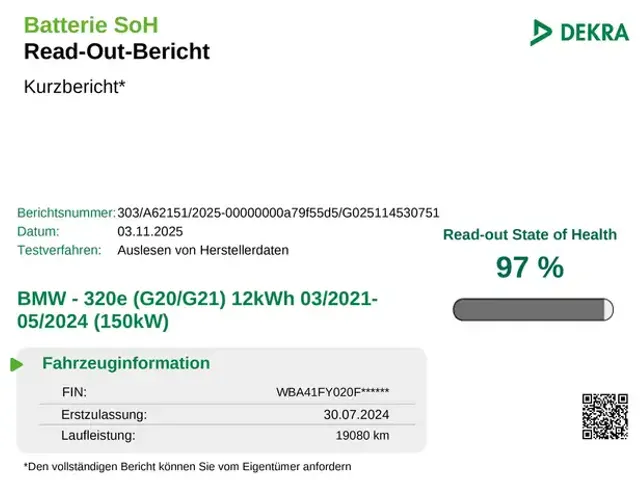The width and height of the screenshot is (640, 480).
Task: Click the Batterie SoH green title
Action: pos(91,25)
